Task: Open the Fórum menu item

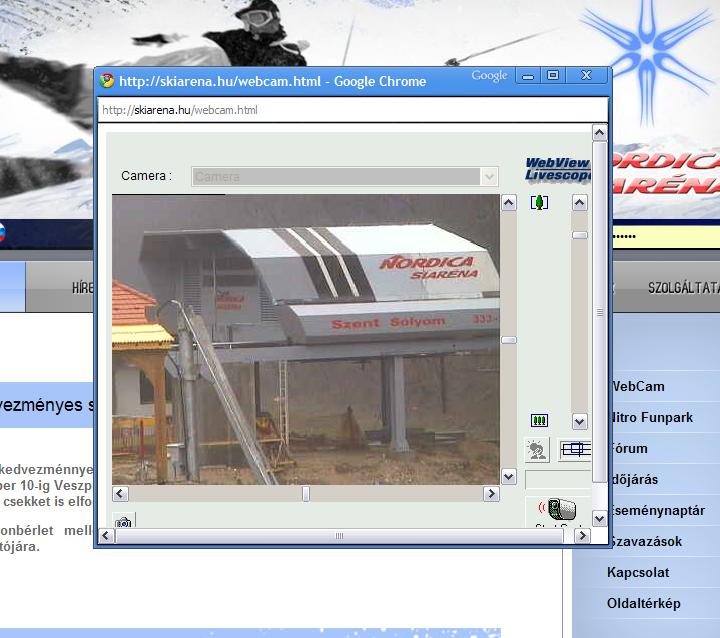Action: pyautogui.click(x=628, y=448)
